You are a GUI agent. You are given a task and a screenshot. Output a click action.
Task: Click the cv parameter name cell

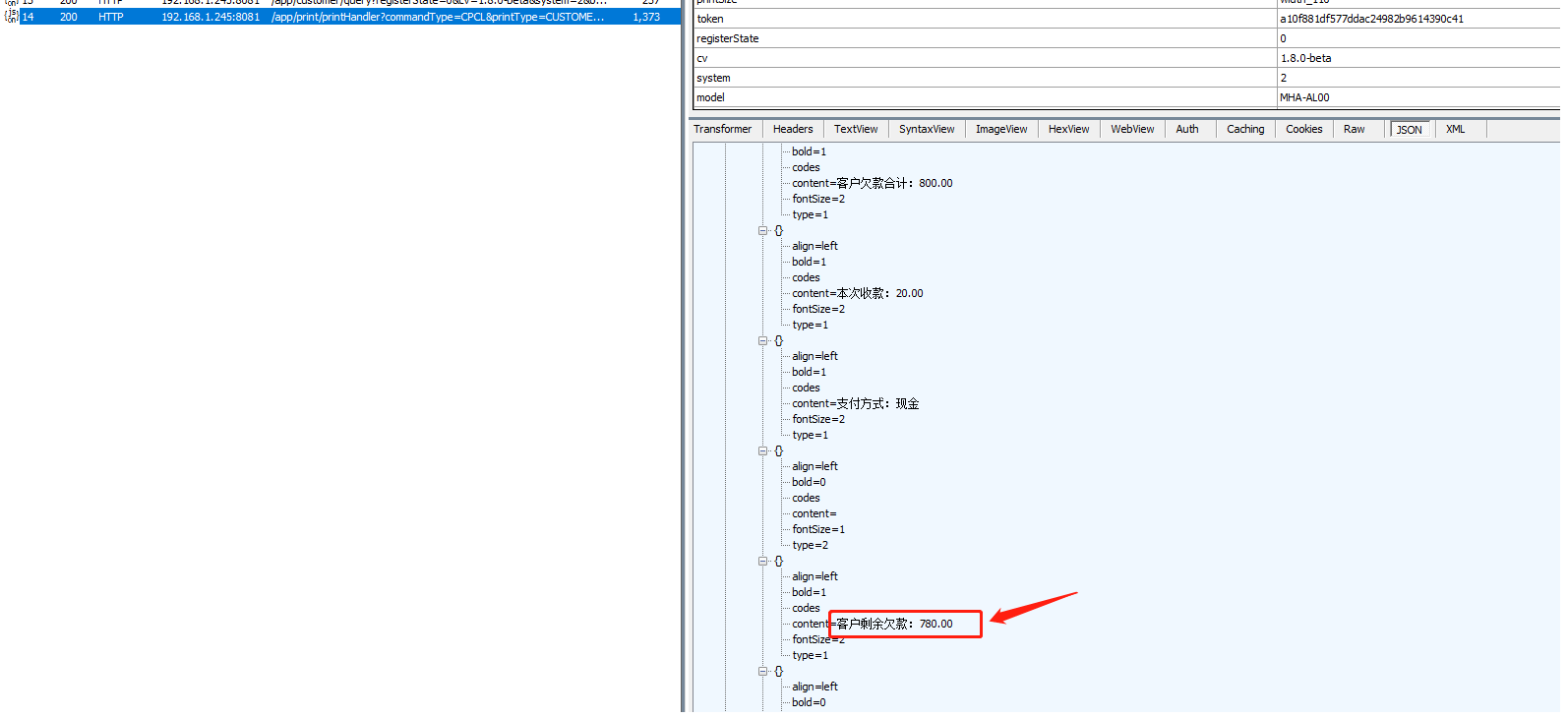pos(985,58)
